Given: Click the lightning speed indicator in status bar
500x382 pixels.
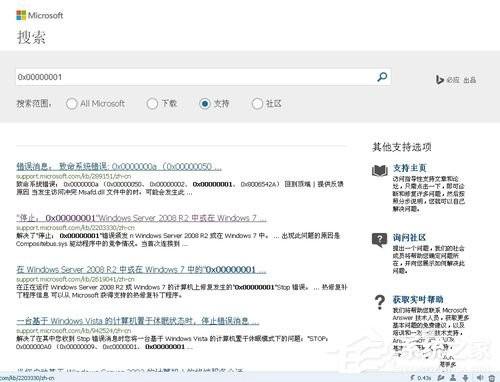Looking at the screenshot, I should click(420, 378).
